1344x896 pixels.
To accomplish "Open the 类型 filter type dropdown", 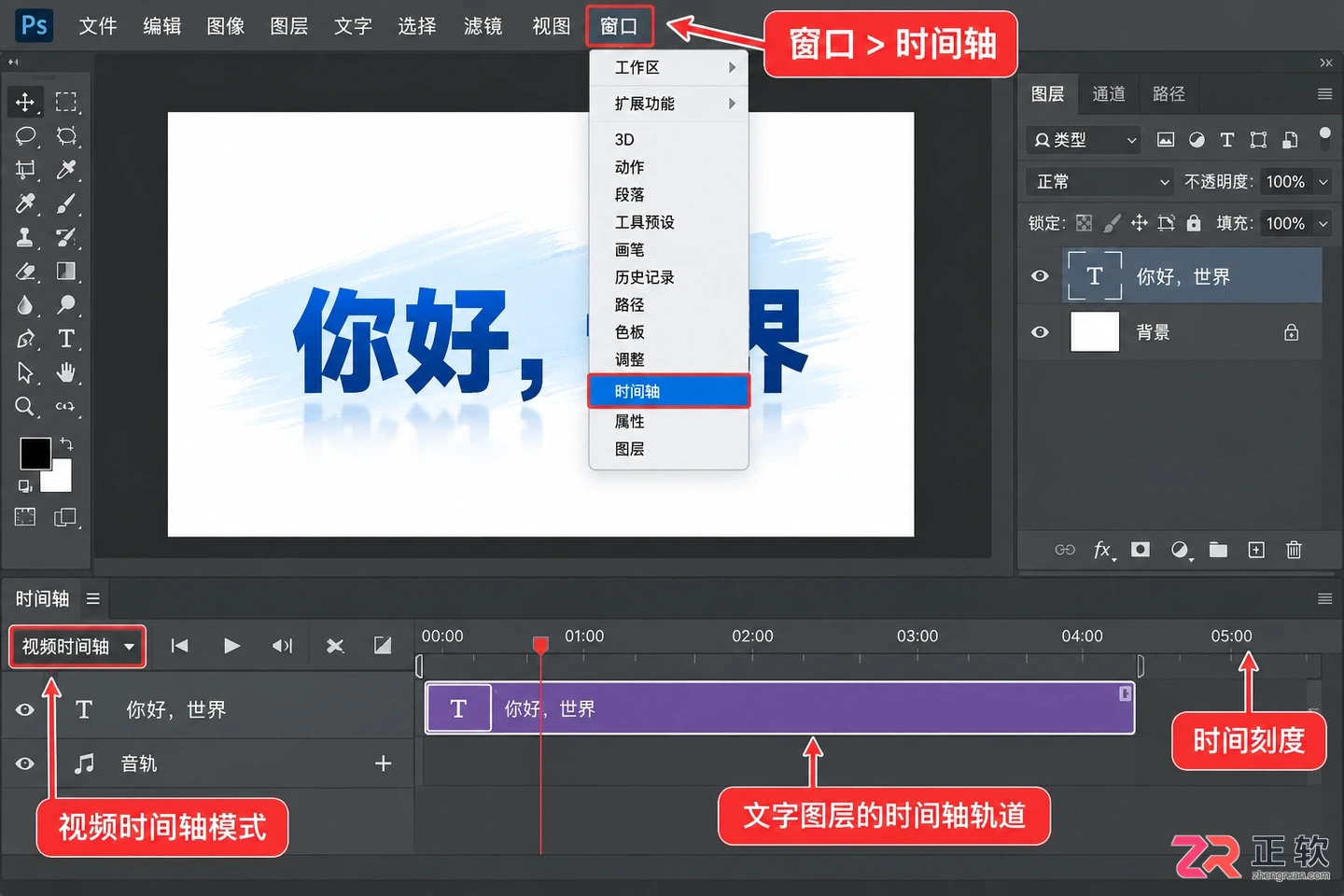I will pyautogui.click(x=1084, y=140).
